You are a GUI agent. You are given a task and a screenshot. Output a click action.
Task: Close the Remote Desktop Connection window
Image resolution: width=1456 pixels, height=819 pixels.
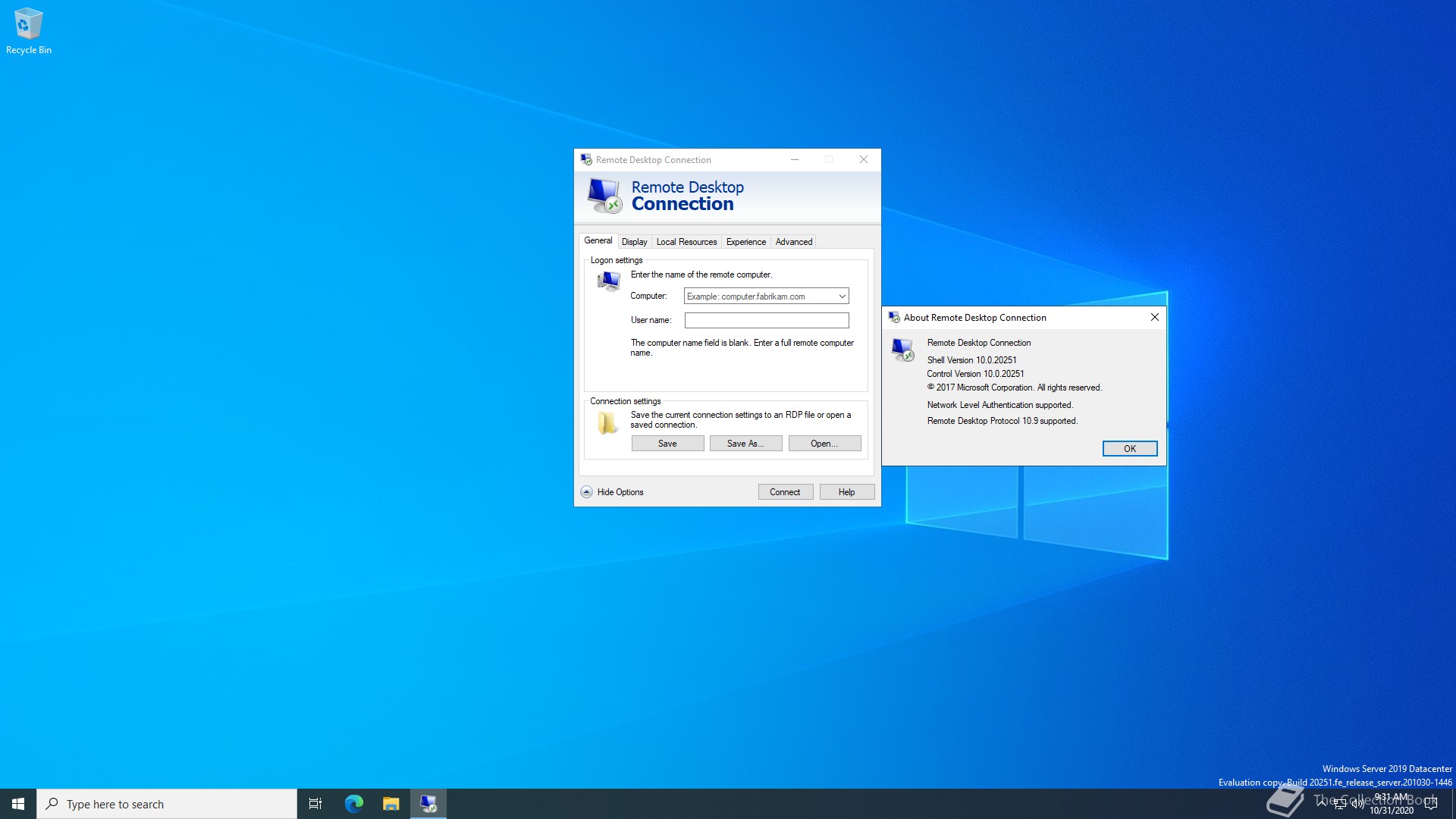pyautogui.click(x=863, y=159)
